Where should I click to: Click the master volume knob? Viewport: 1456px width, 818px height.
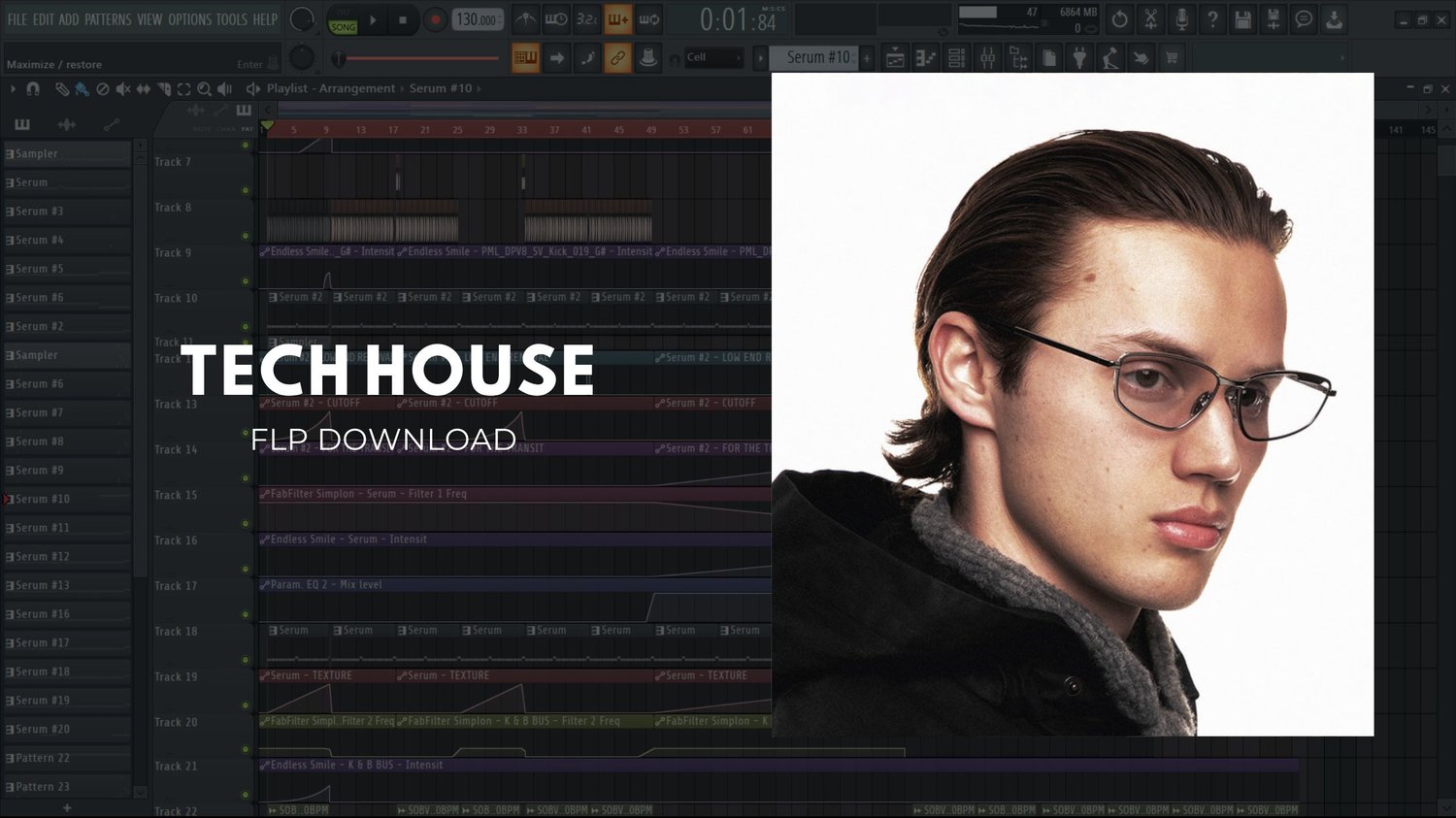tap(302, 19)
